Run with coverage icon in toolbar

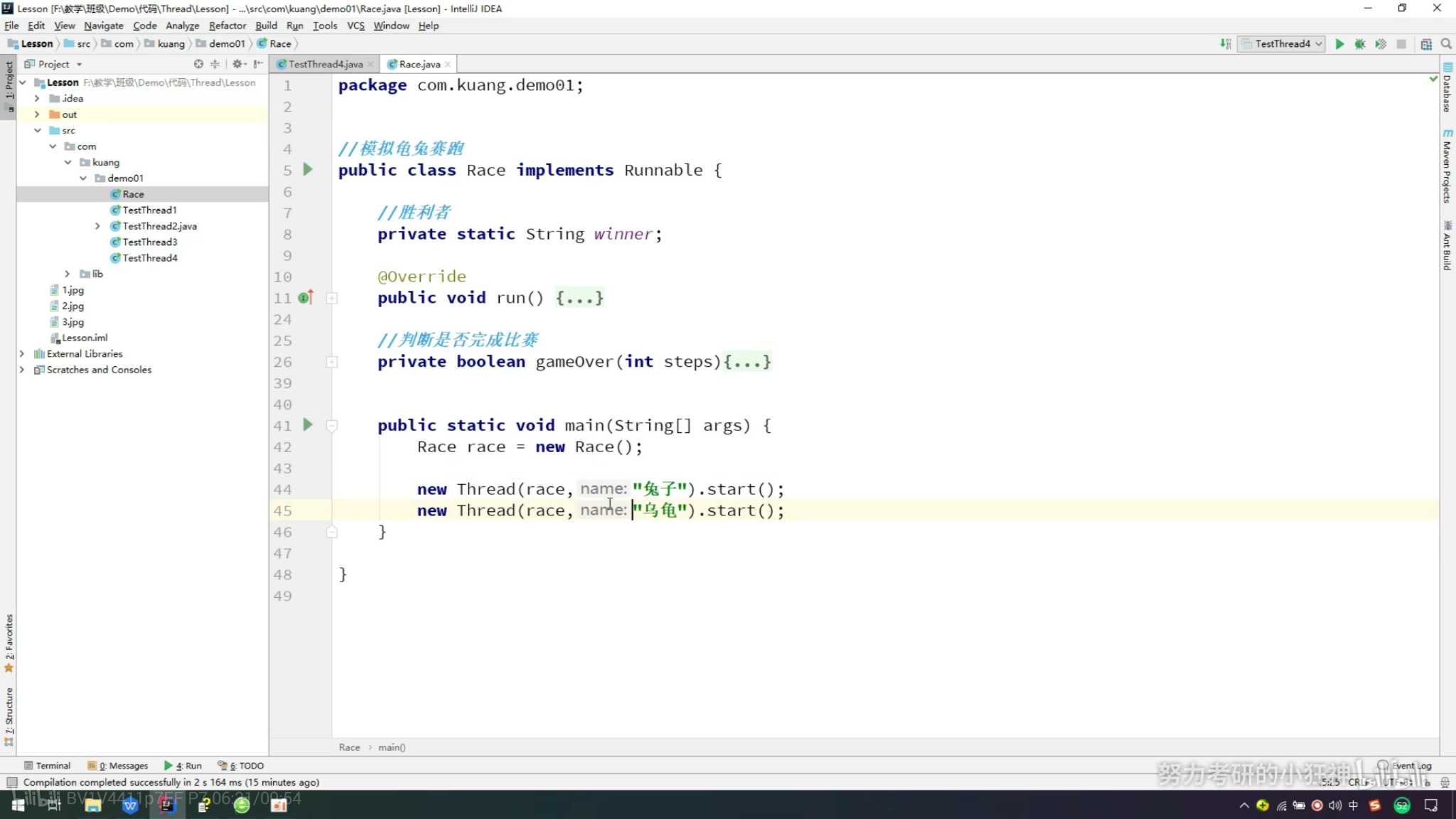pos(1381,44)
